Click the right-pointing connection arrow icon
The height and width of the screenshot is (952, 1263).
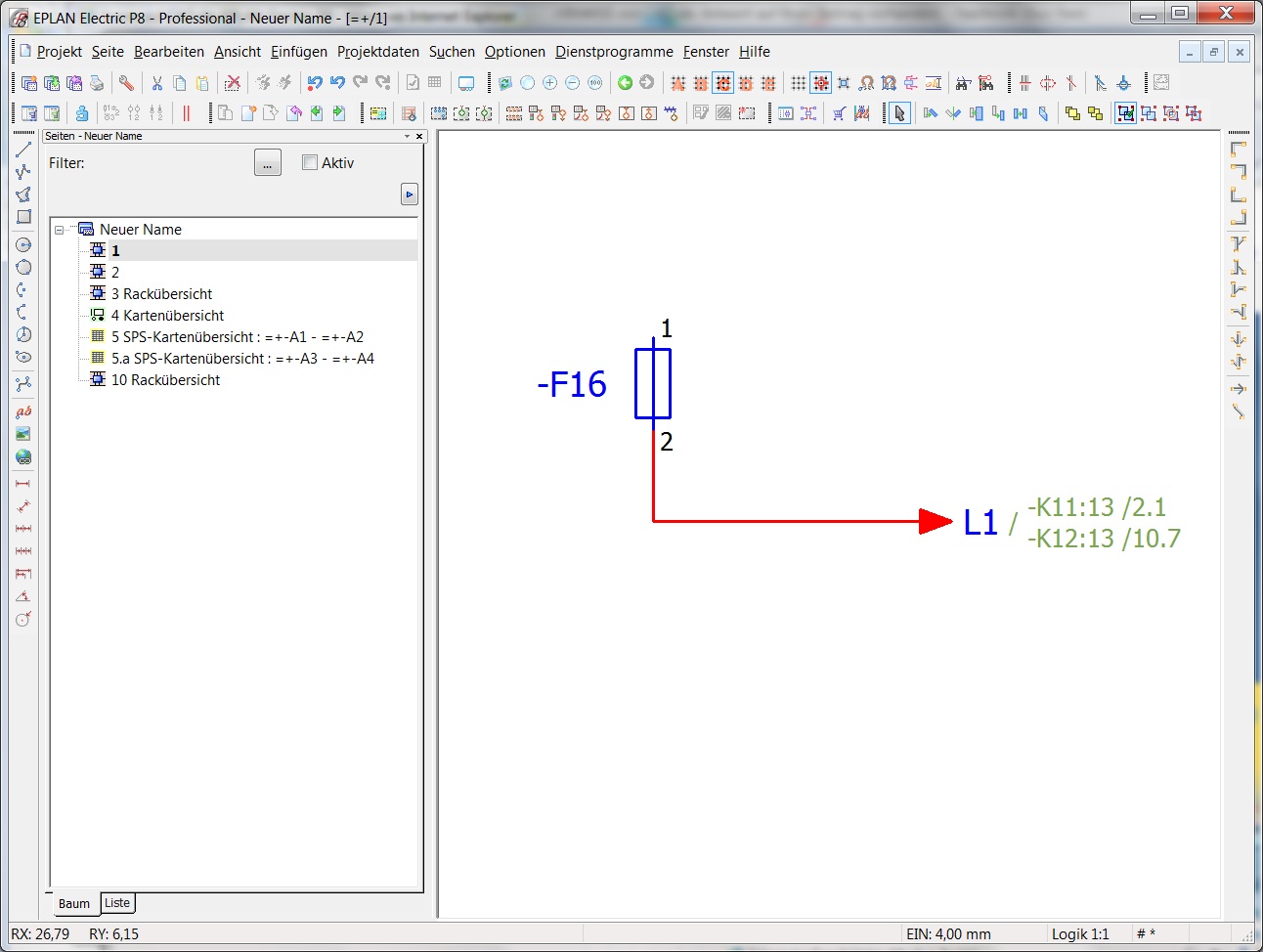[1239, 389]
